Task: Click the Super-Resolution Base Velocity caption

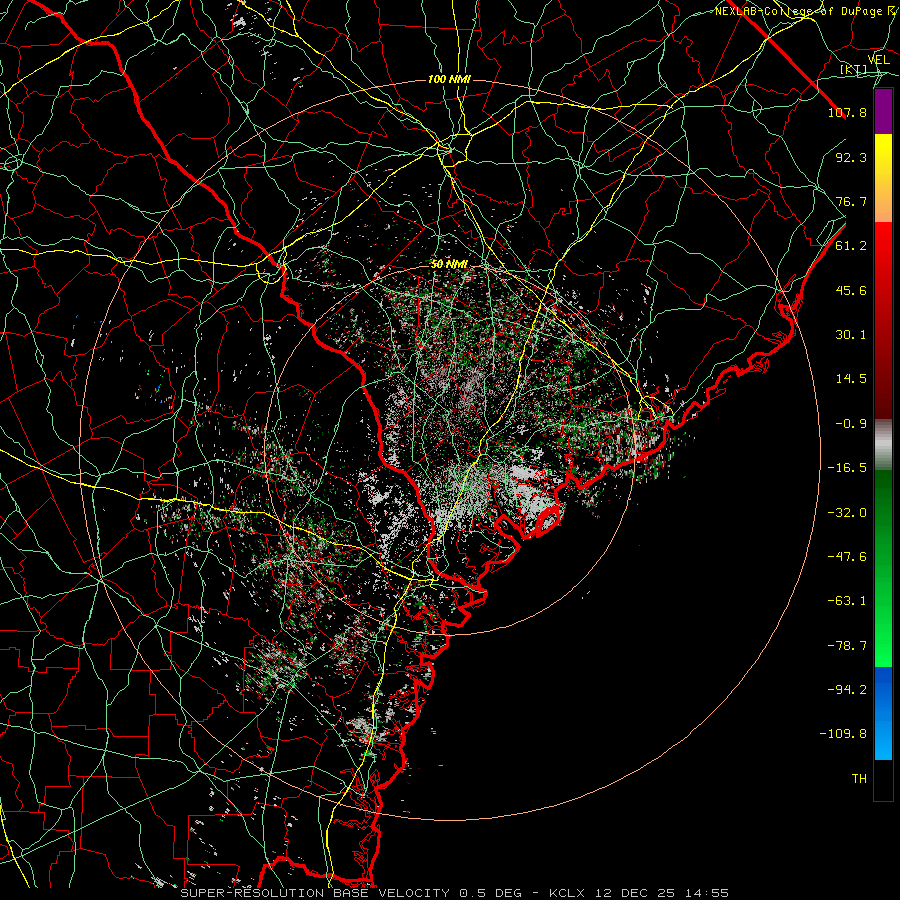Action: tap(455, 893)
